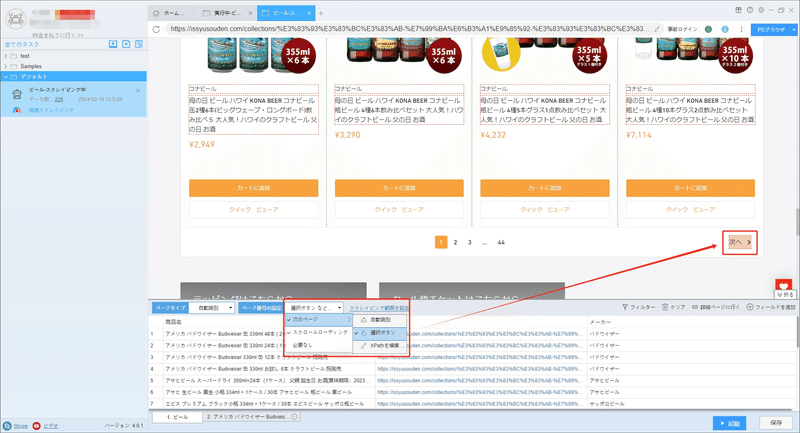
Task: Click the data count 225 link
Action: (59, 99)
